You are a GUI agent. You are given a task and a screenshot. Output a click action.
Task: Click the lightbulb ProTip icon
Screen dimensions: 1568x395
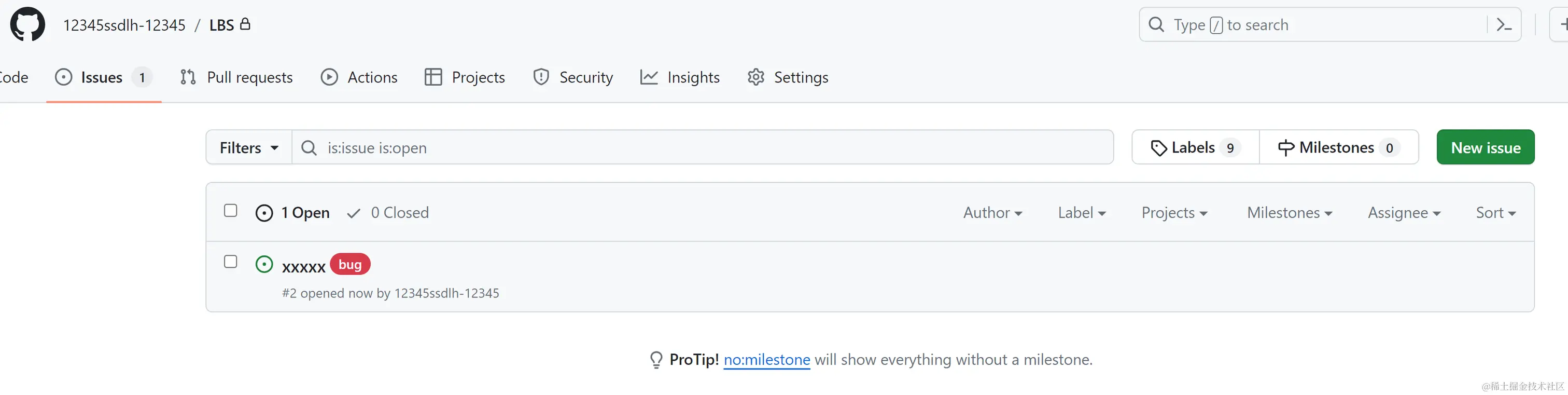[x=655, y=360]
